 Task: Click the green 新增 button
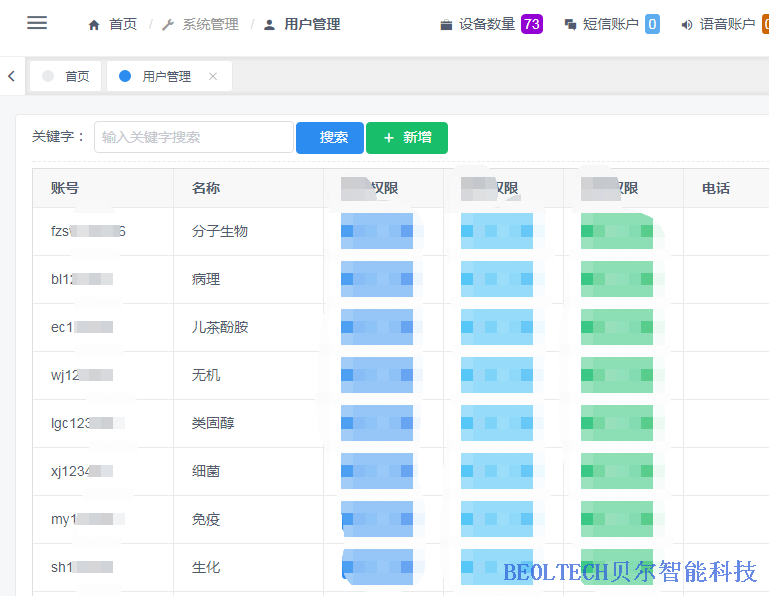(406, 137)
